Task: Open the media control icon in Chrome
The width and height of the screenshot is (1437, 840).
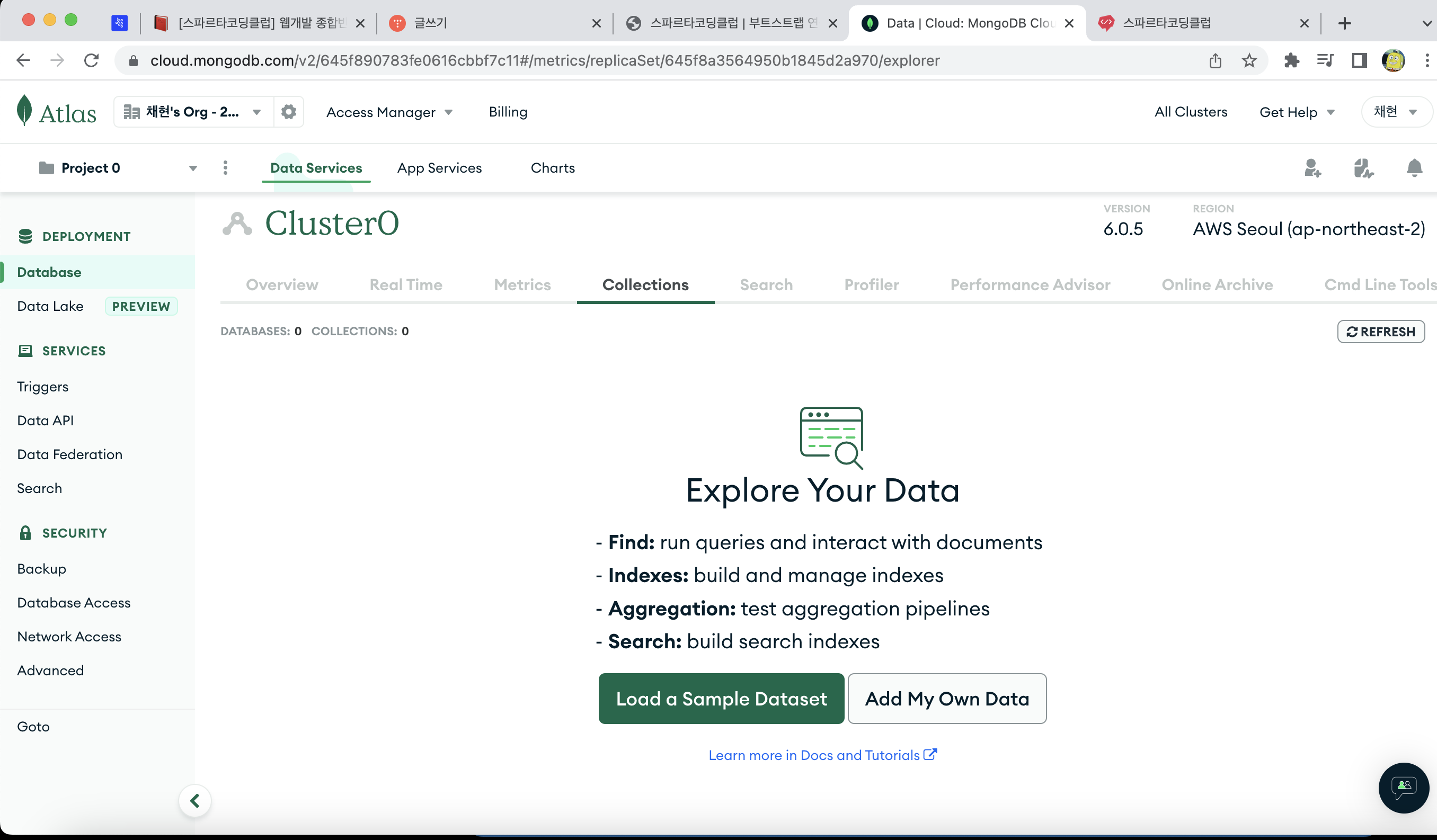Action: (x=1325, y=60)
